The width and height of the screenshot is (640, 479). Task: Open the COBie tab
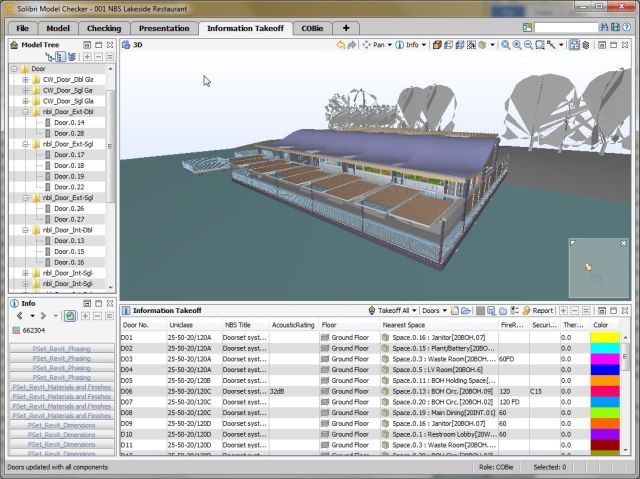click(312, 28)
